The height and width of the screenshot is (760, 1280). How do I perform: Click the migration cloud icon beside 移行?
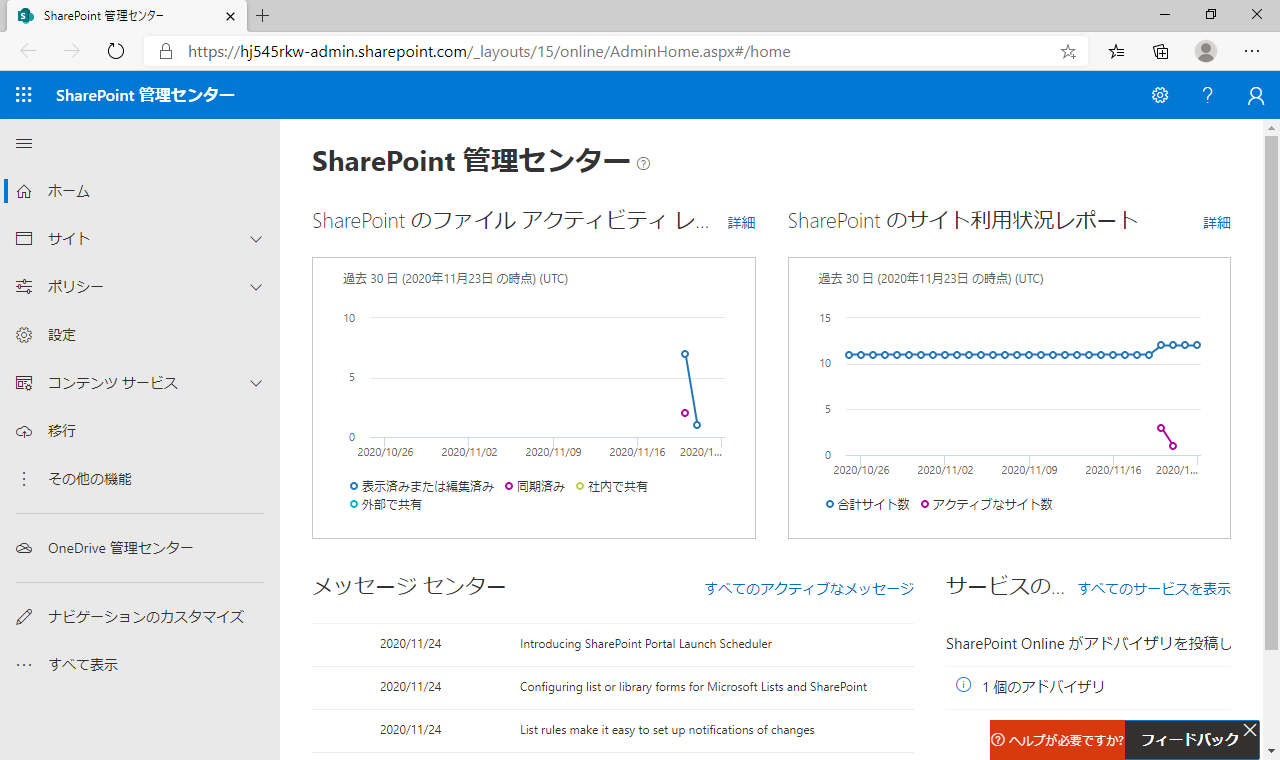[25, 431]
